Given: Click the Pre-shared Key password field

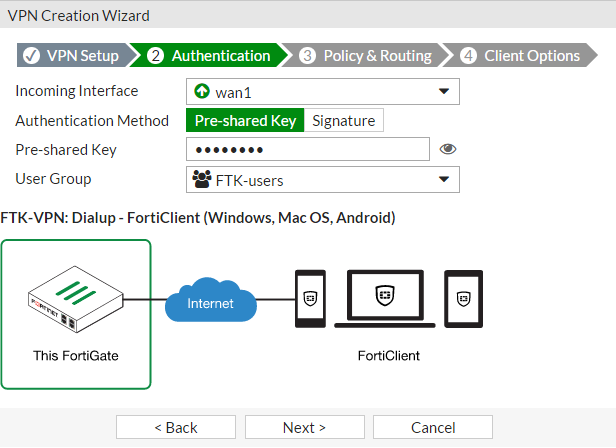Looking at the screenshot, I should 308,149.
